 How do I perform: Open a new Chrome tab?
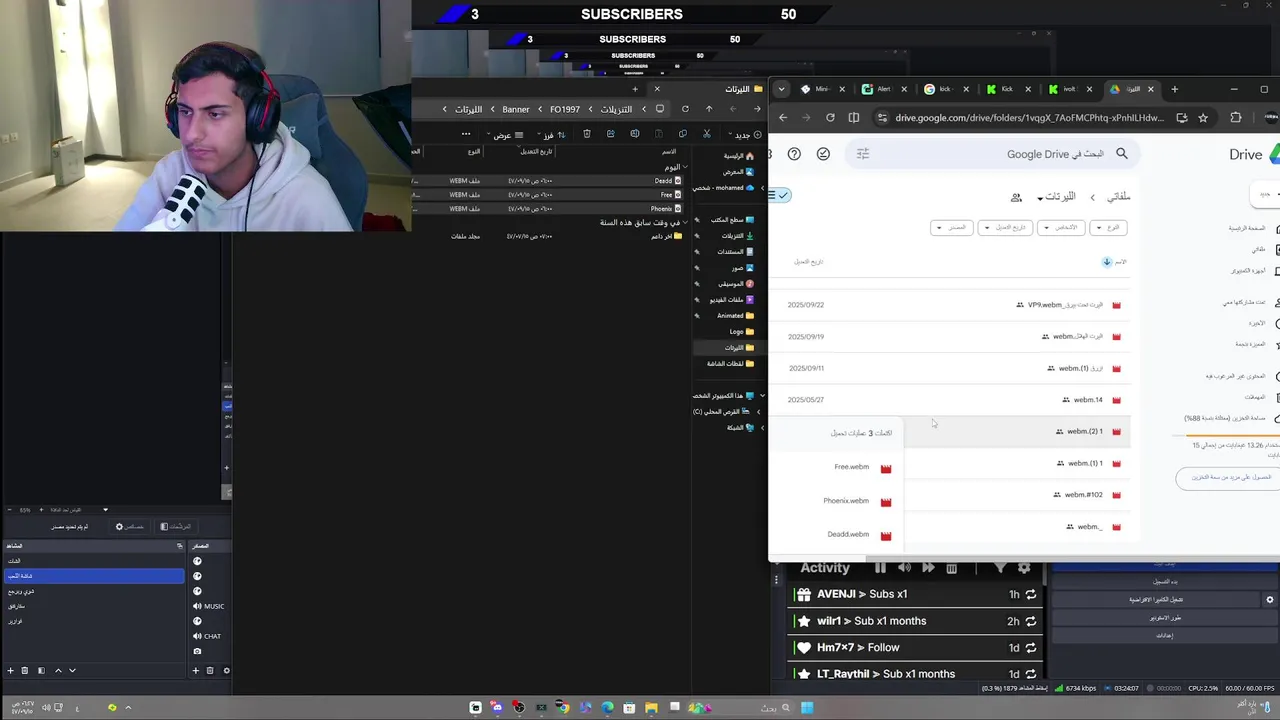[x=1175, y=89]
